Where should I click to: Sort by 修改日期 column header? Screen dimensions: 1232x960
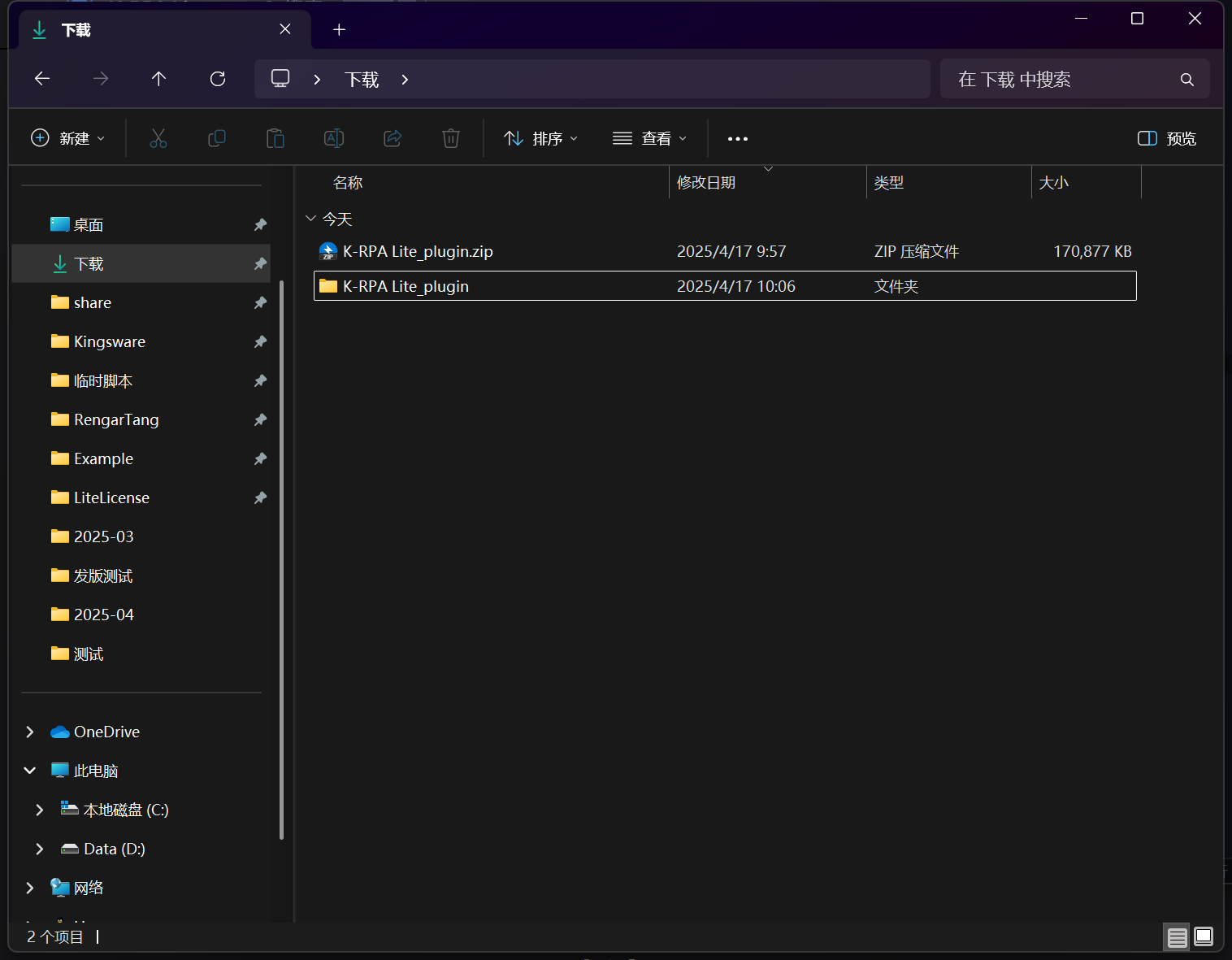pyautogui.click(x=768, y=183)
